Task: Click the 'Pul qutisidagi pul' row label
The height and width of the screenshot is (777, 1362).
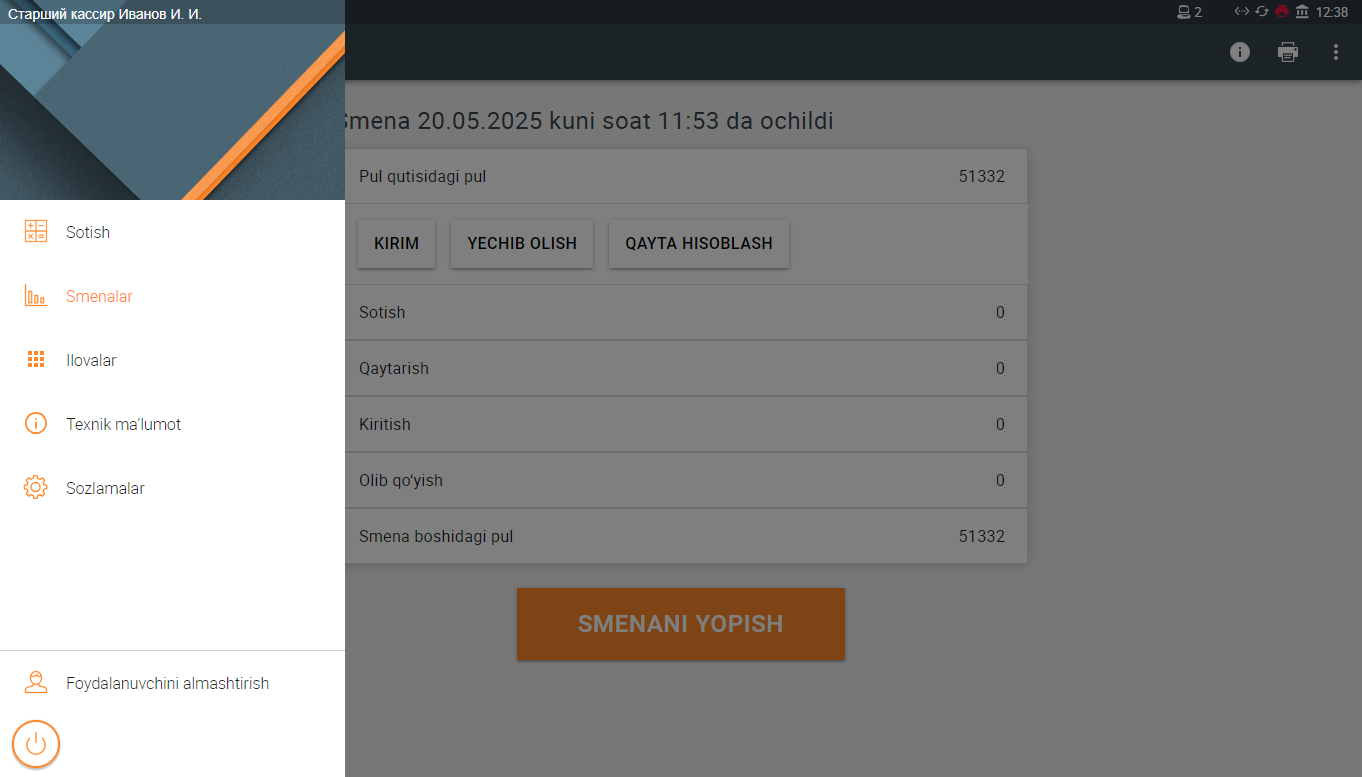Action: tap(423, 177)
